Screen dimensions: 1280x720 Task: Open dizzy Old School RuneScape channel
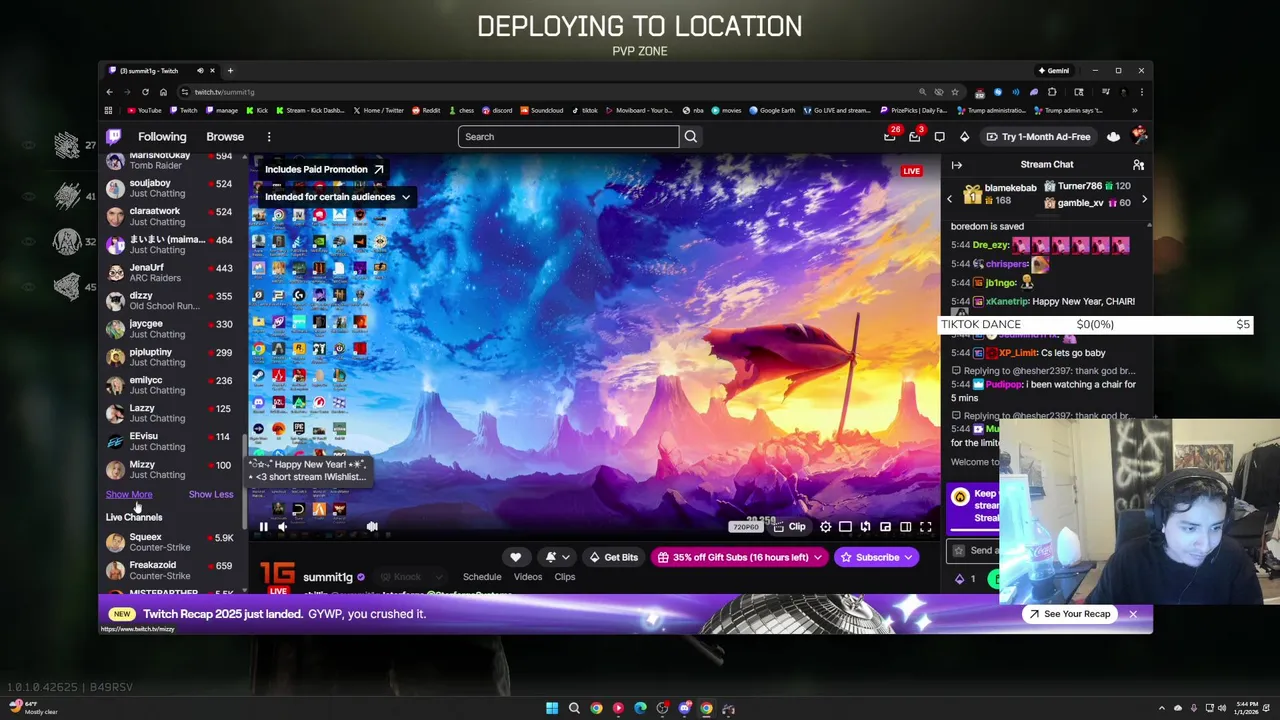click(170, 300)
